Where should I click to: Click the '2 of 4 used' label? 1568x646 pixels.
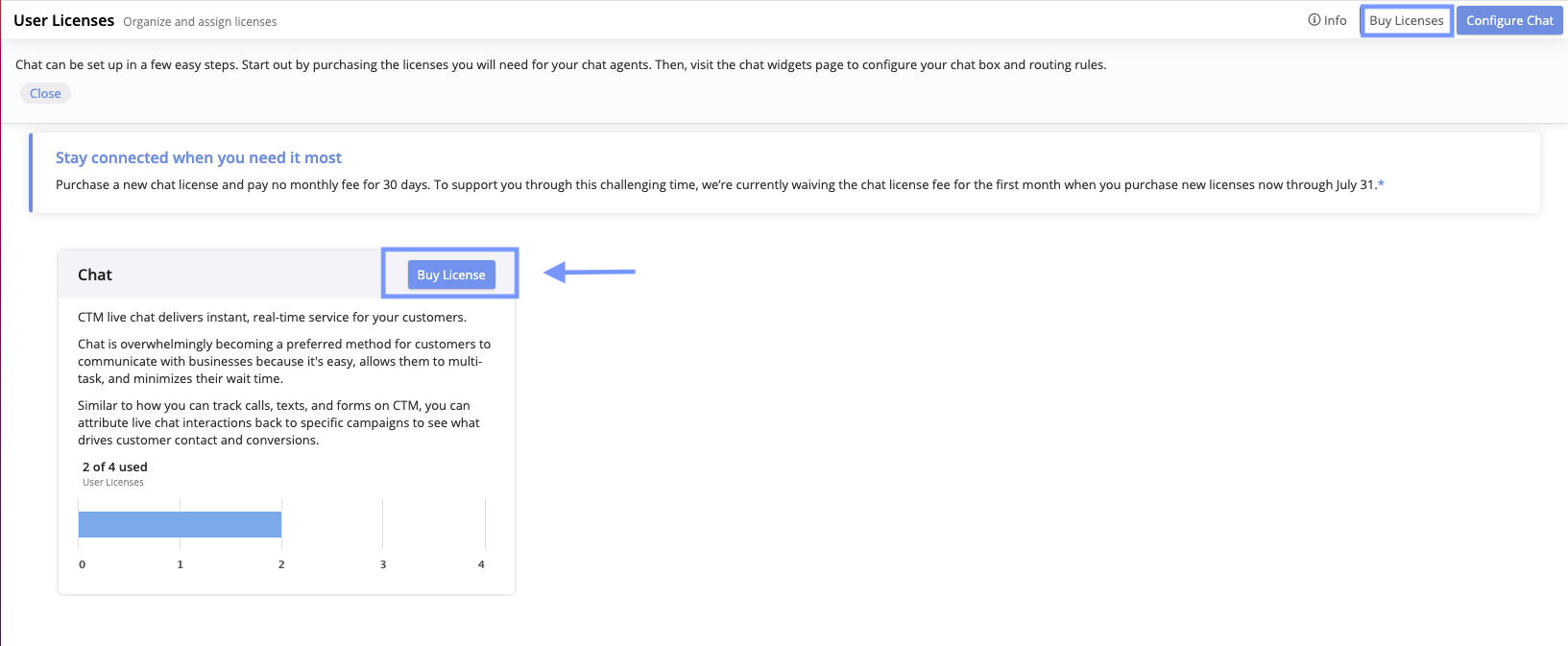(x=115, y=467)
